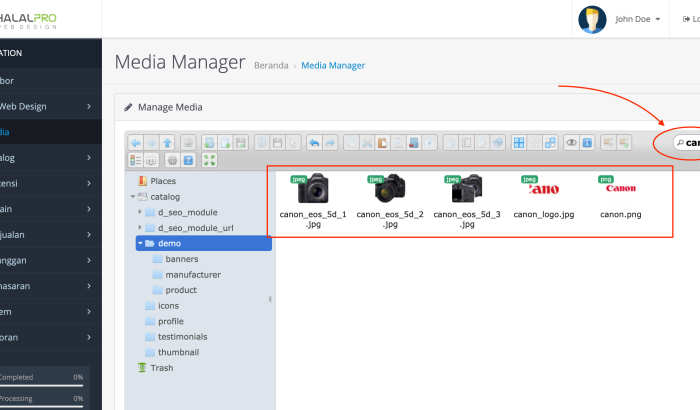Click the Redo arrow icon
Image resolution: width=700 pixels, height=410 pixels.
coord(330,143)
